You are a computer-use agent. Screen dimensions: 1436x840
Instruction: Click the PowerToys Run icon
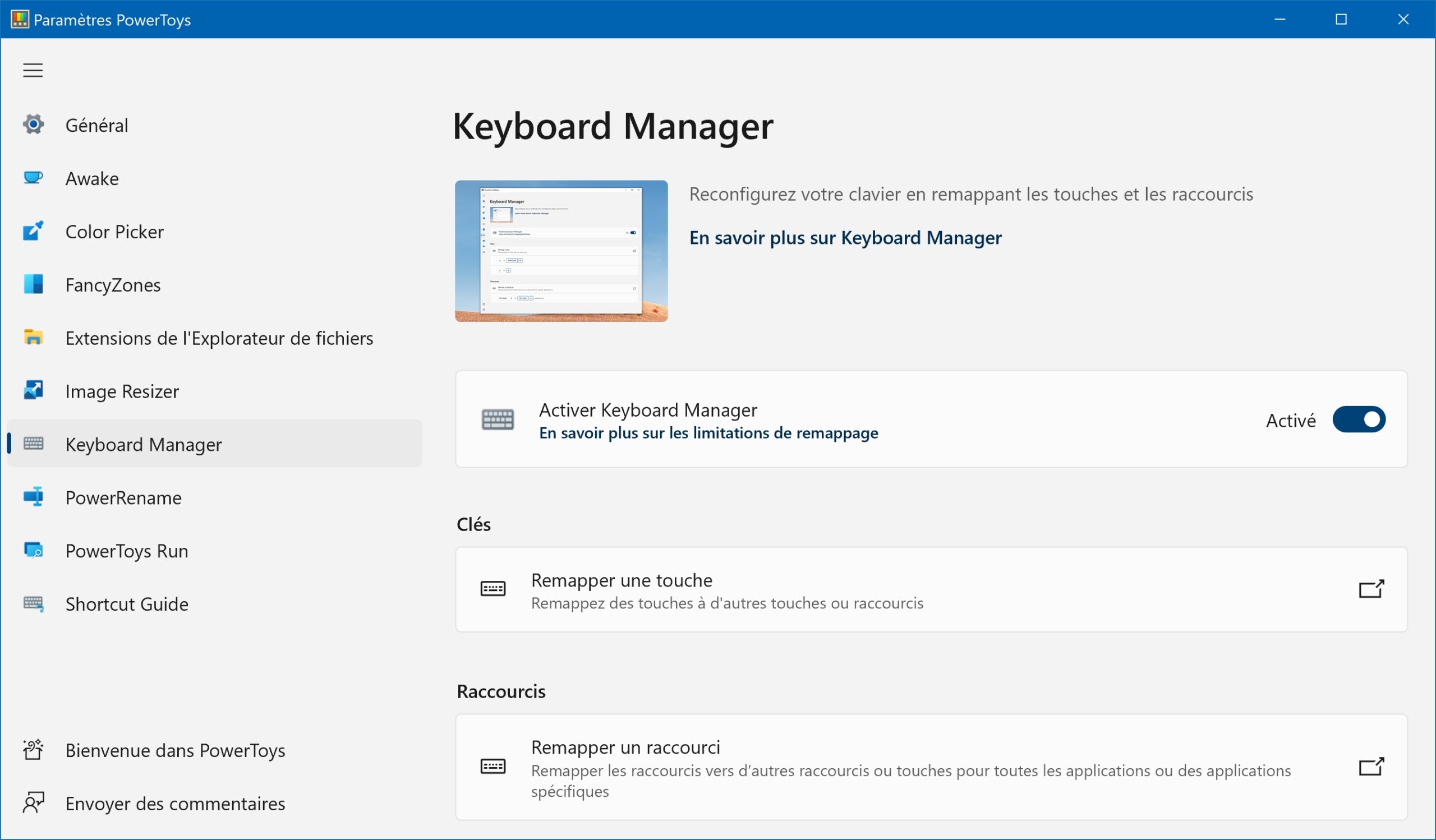[34, 550]
